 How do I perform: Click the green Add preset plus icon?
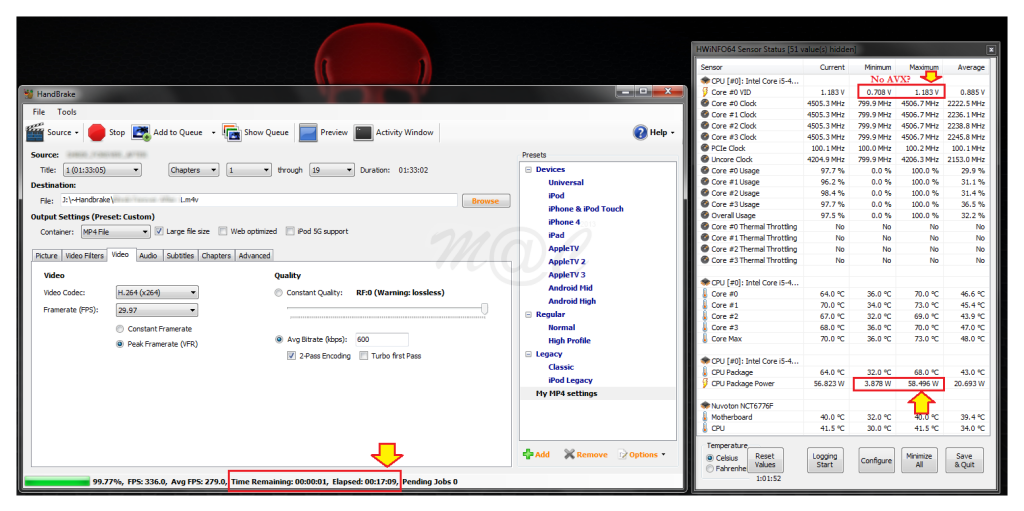528,454
